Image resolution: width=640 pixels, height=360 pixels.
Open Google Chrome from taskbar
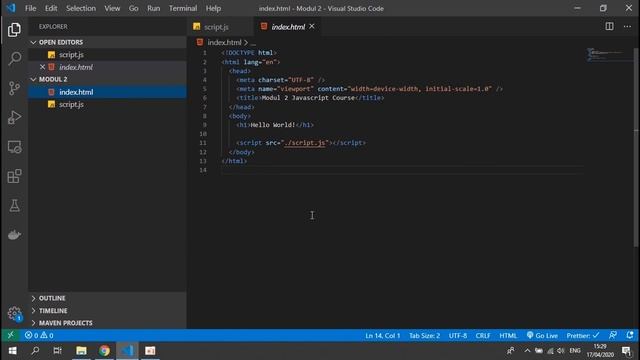click(x=104, y=351)
